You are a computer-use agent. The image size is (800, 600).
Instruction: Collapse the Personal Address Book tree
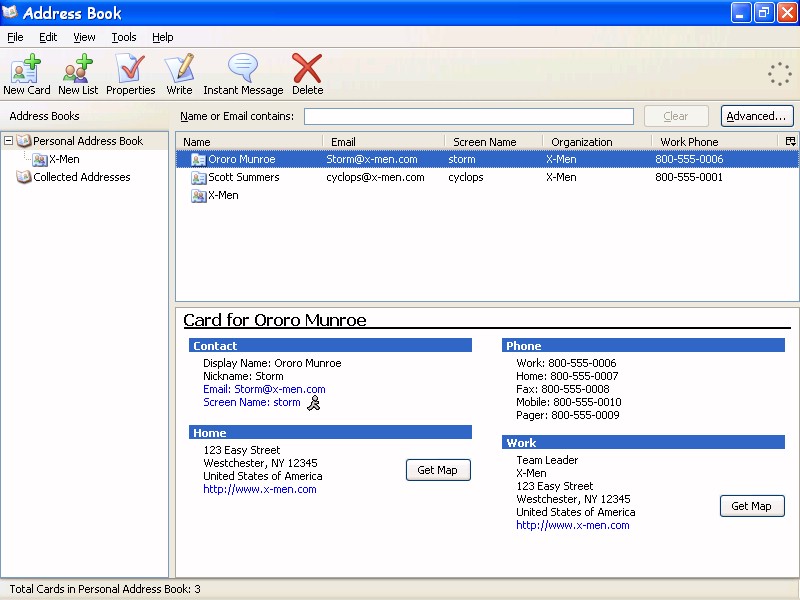click(8, 141)
